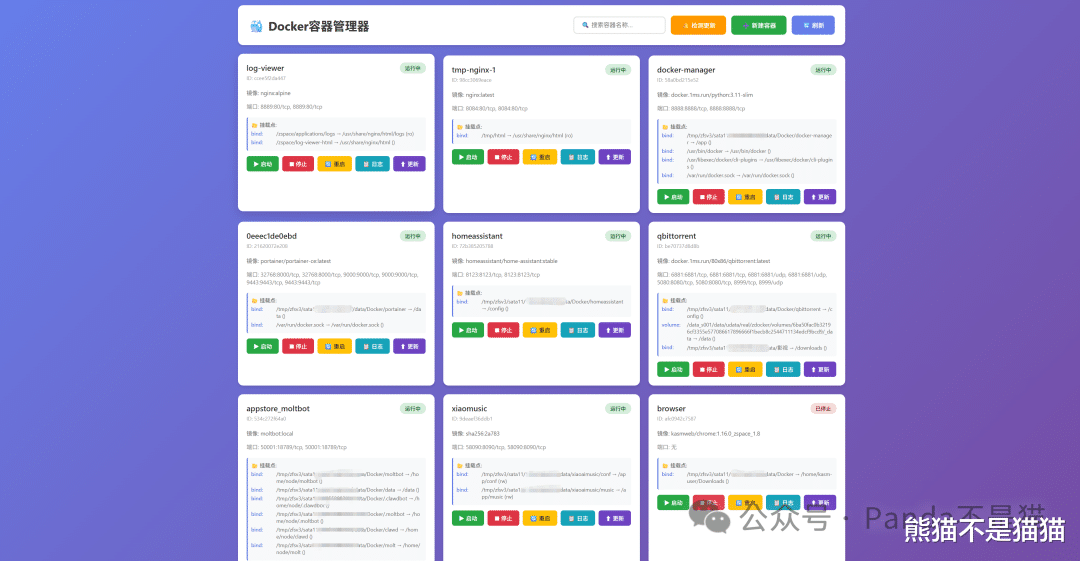
Task: Start the homeassistant container
Action: click(468, 330)
